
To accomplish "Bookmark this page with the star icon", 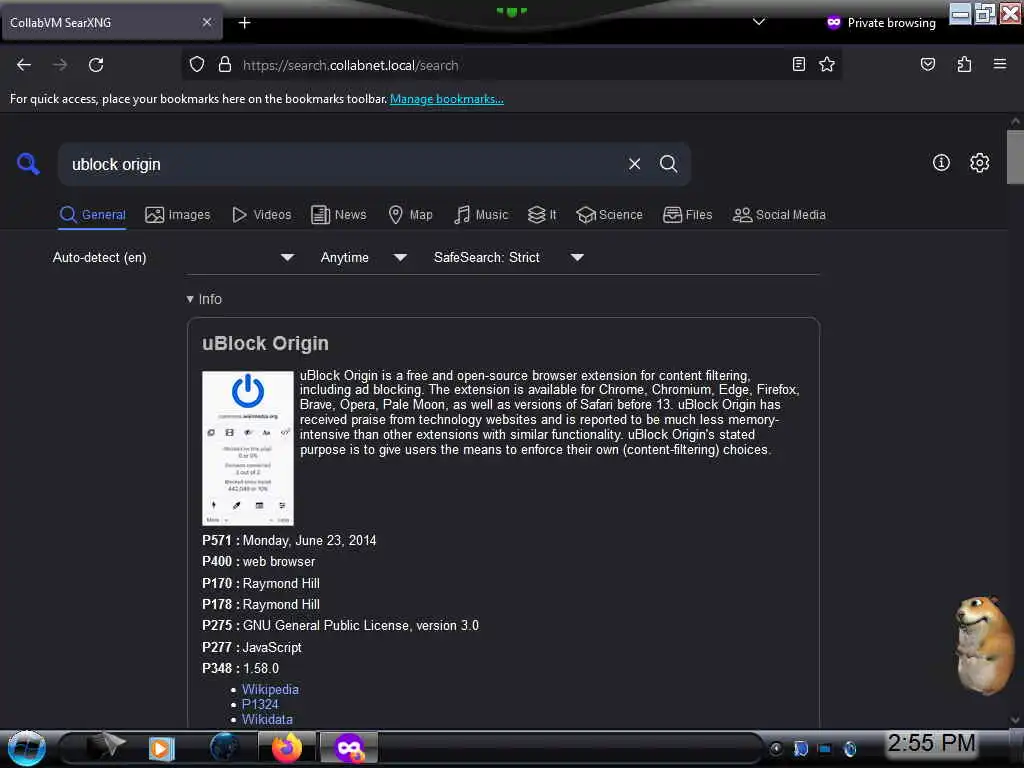I will tap(827, 64).
